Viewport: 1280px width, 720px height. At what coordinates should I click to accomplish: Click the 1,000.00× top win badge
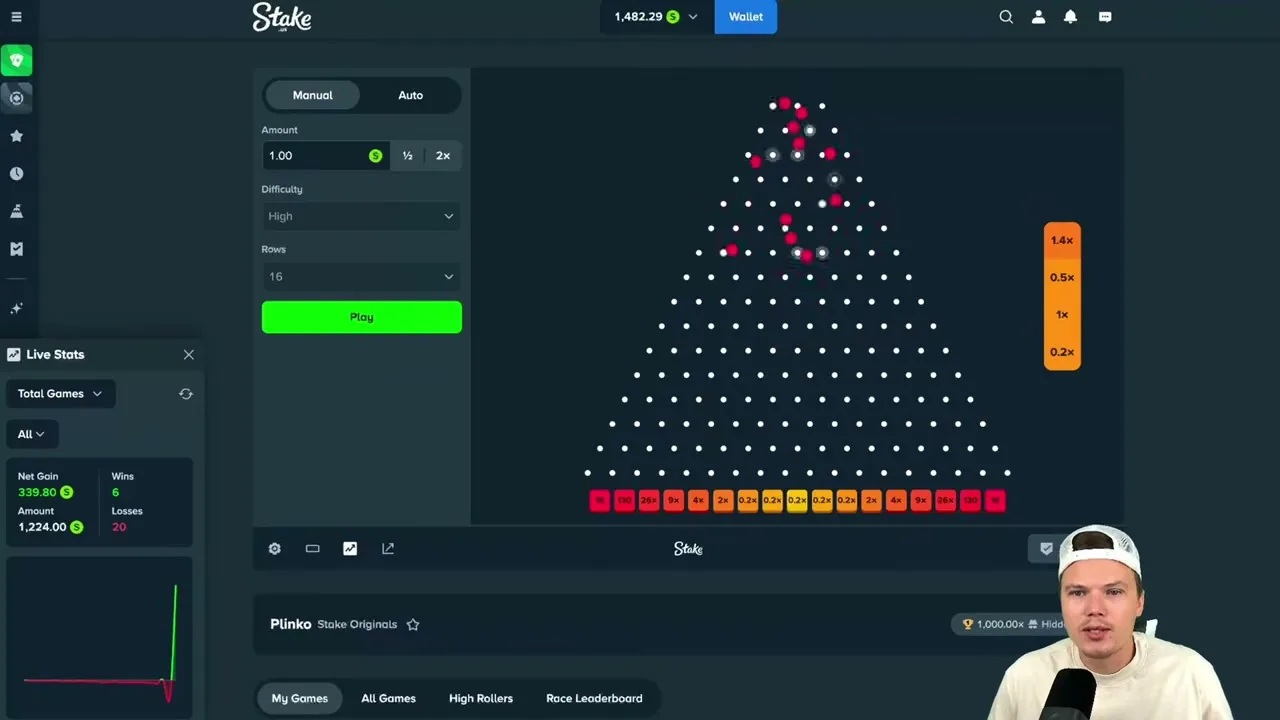(x=1007, y=624)
